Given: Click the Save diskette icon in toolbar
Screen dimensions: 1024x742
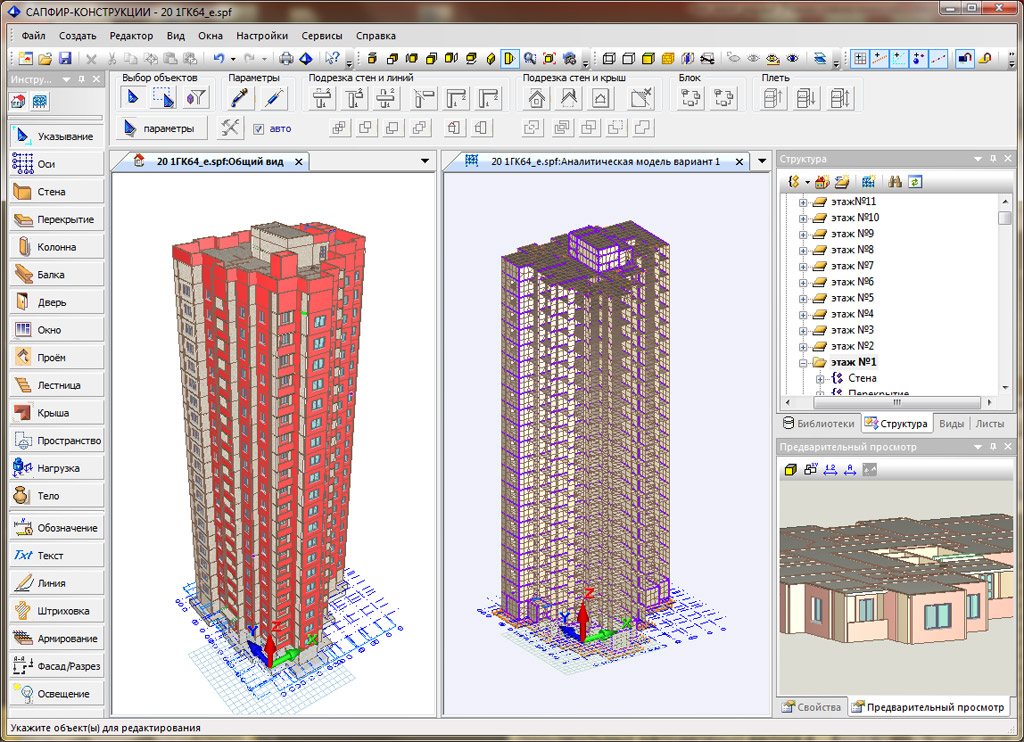Looking at the screenshot, I should [x=65, y=59].
